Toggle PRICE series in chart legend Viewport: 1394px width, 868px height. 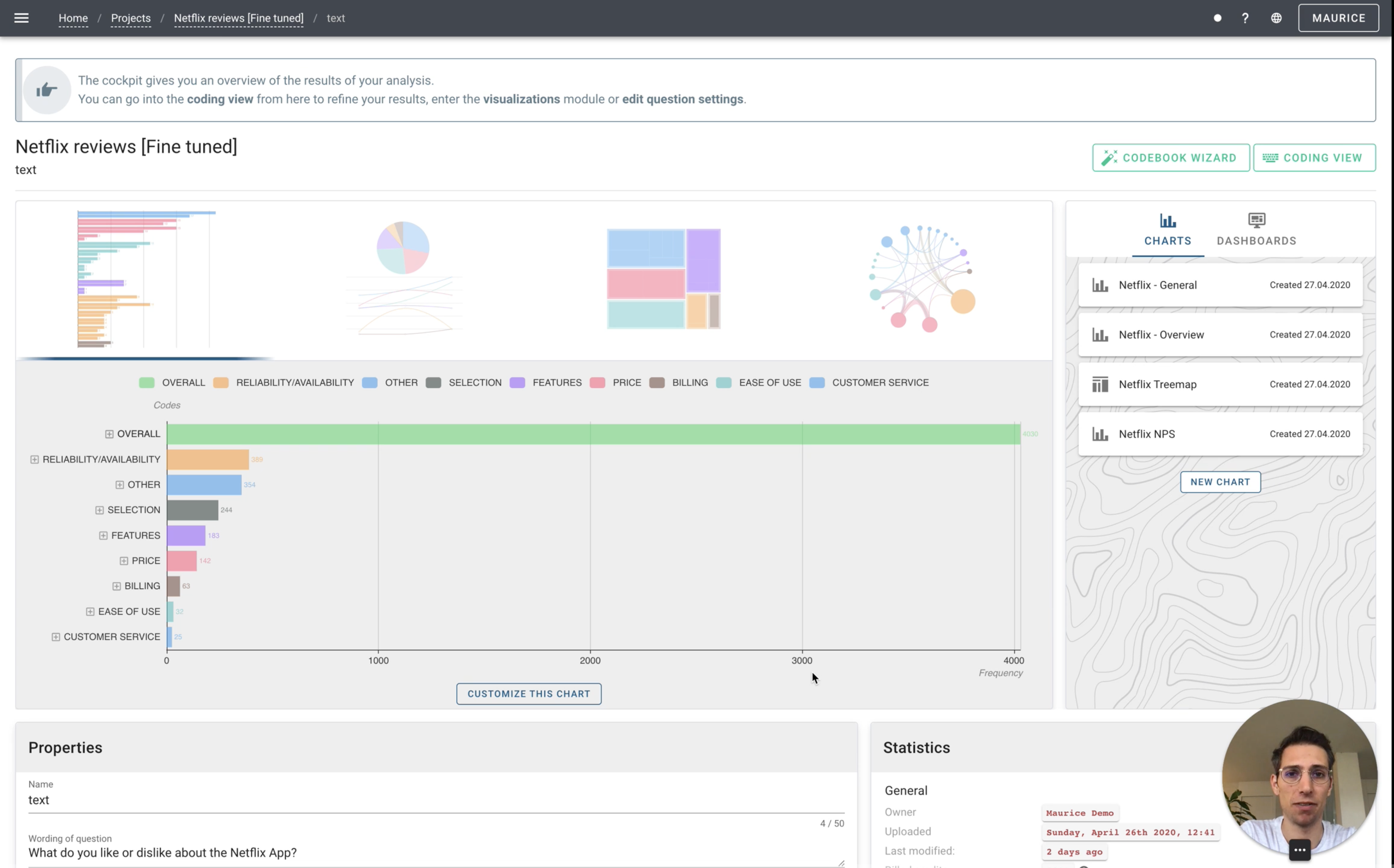(x=615, y=383)
